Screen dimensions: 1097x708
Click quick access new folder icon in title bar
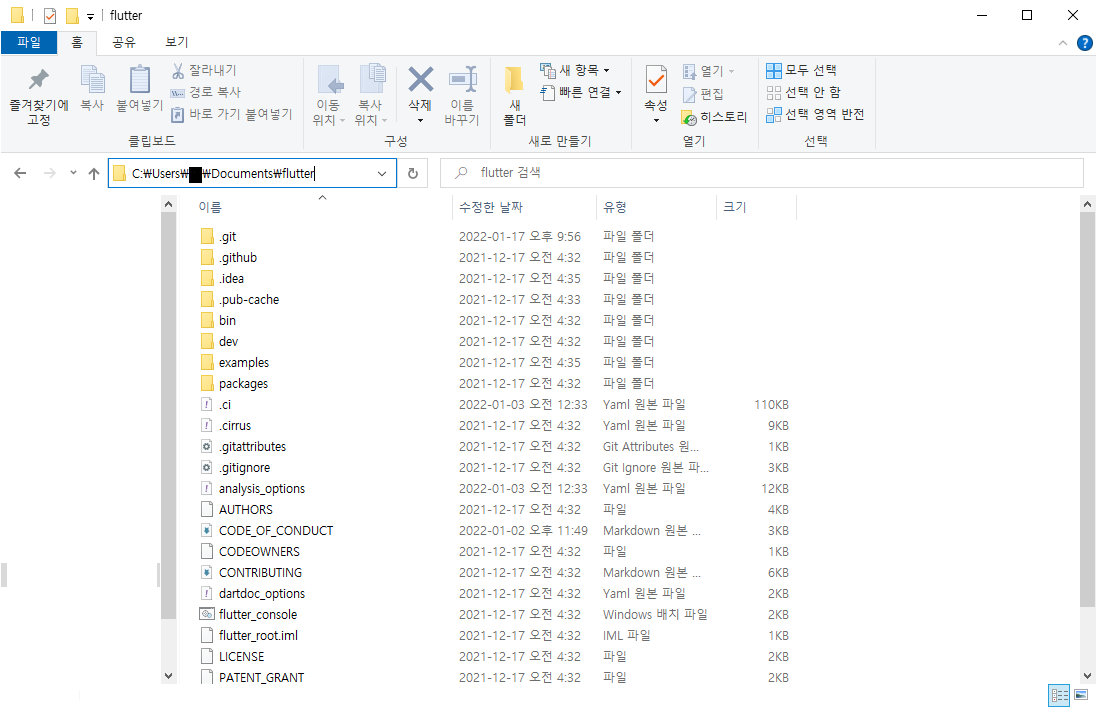point(72,15)
